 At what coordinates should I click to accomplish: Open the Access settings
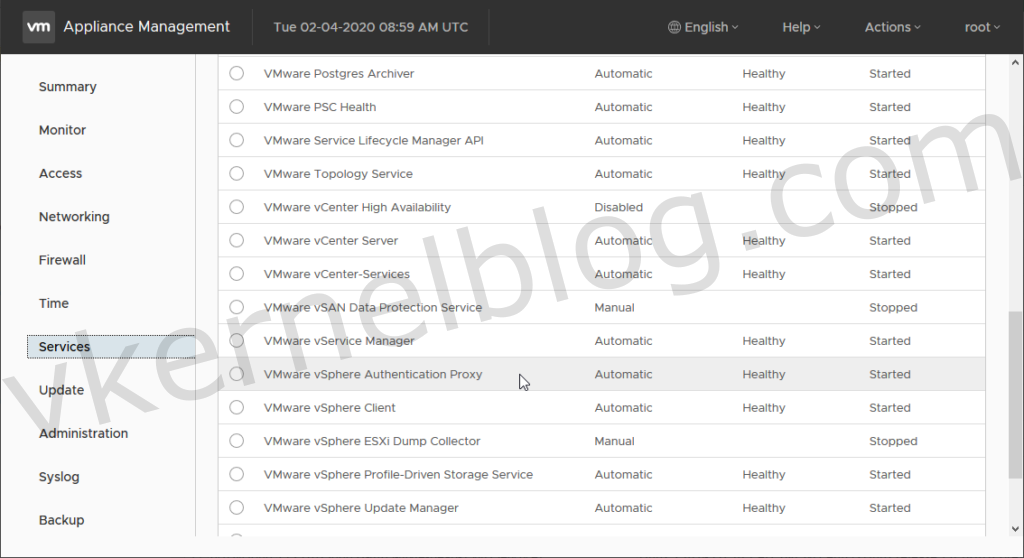60,173
